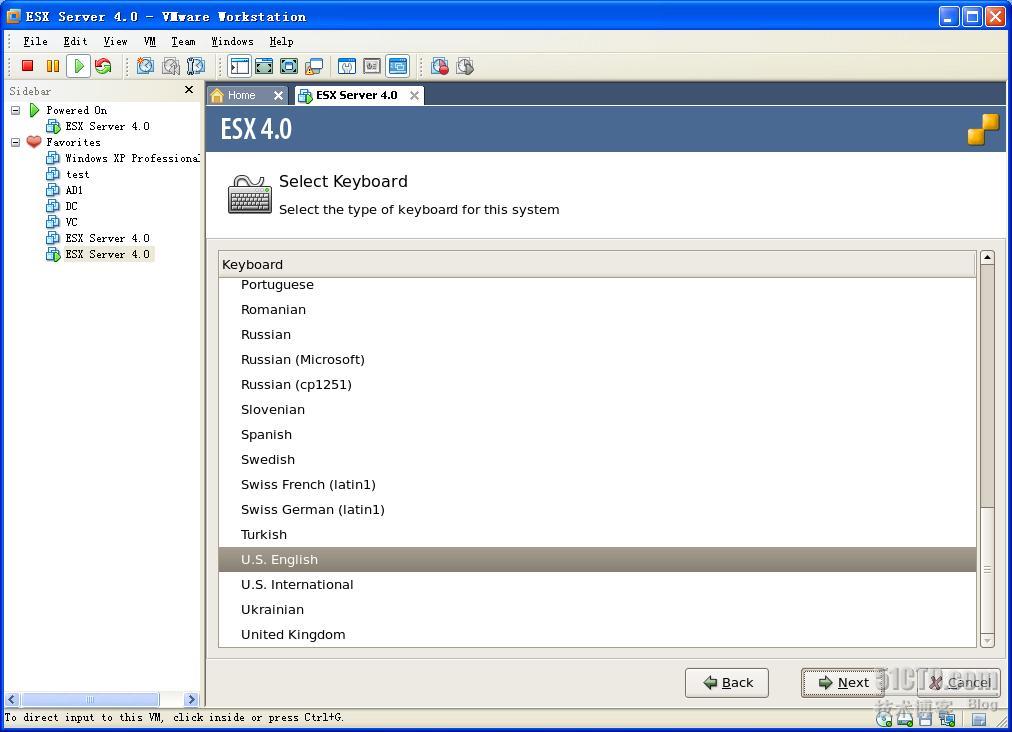Collapse the Powered On tree group

15,110
